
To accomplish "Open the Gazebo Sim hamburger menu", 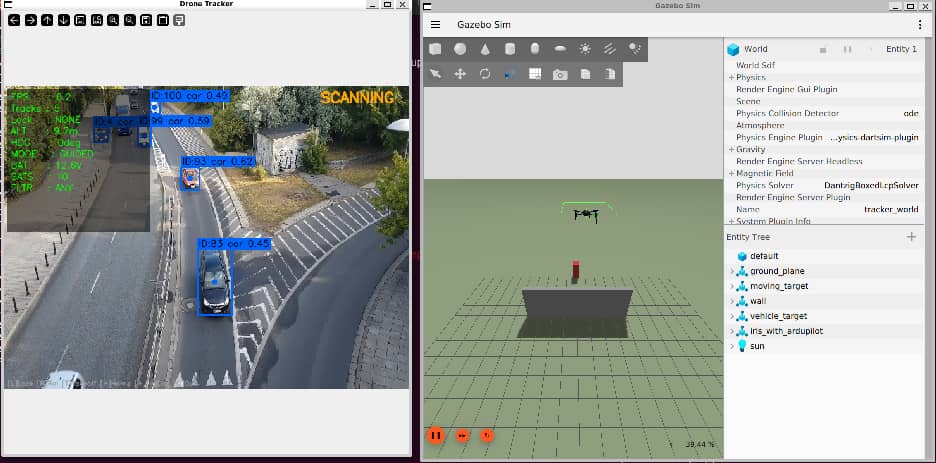I will pyautogui.click(x=435, y=24).
